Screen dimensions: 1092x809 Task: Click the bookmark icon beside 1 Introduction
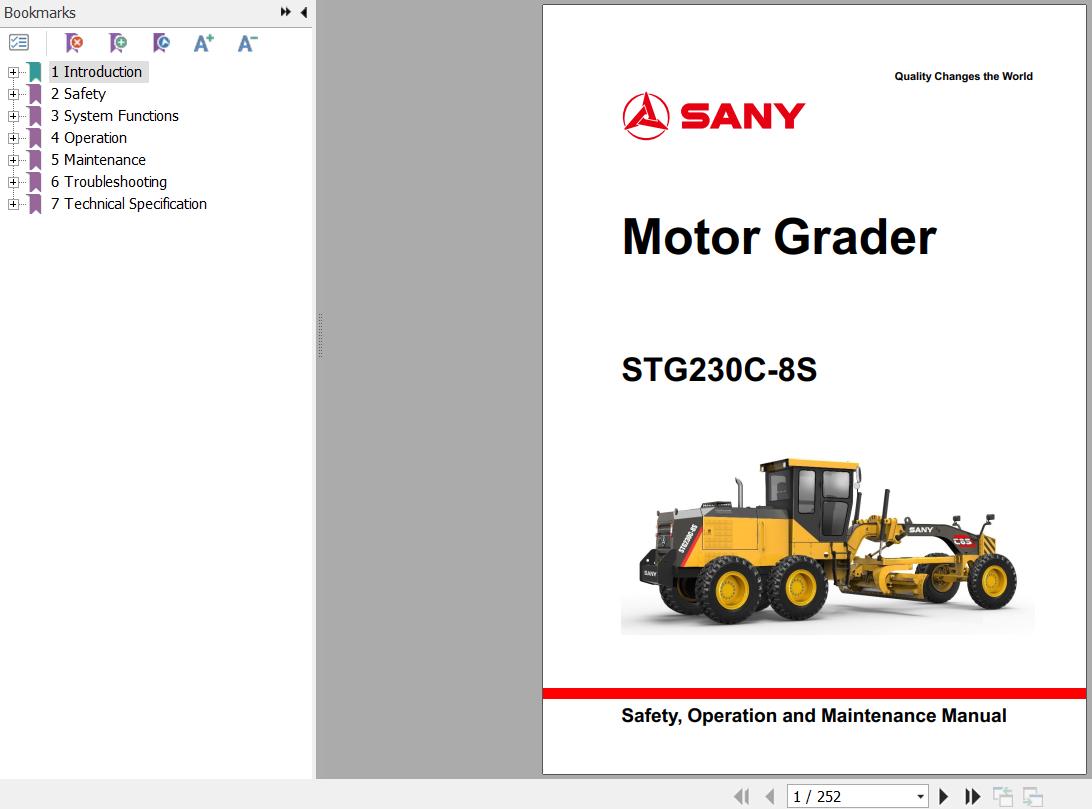pyautogui.click(x=35, y=72)
